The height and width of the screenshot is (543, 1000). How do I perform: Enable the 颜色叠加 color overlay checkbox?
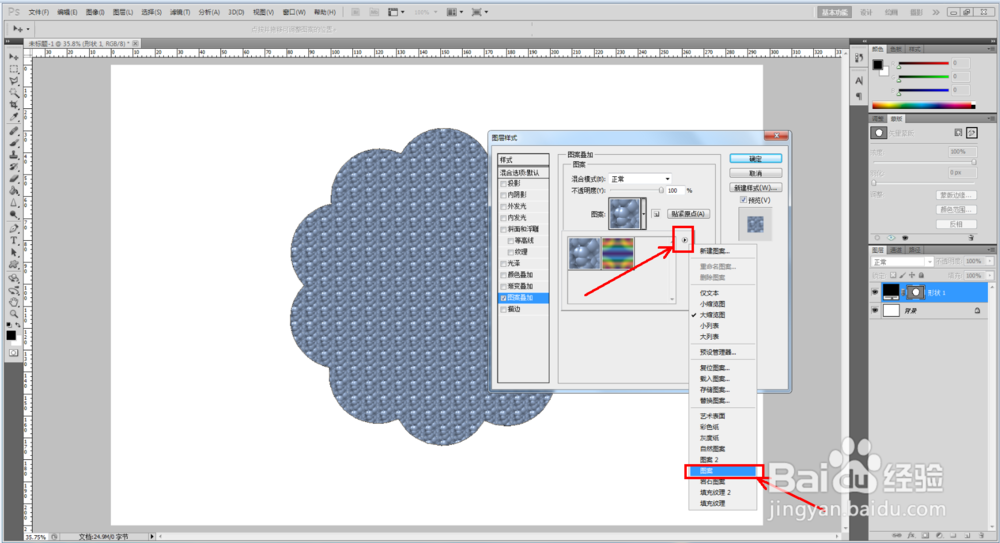[503, 275]
